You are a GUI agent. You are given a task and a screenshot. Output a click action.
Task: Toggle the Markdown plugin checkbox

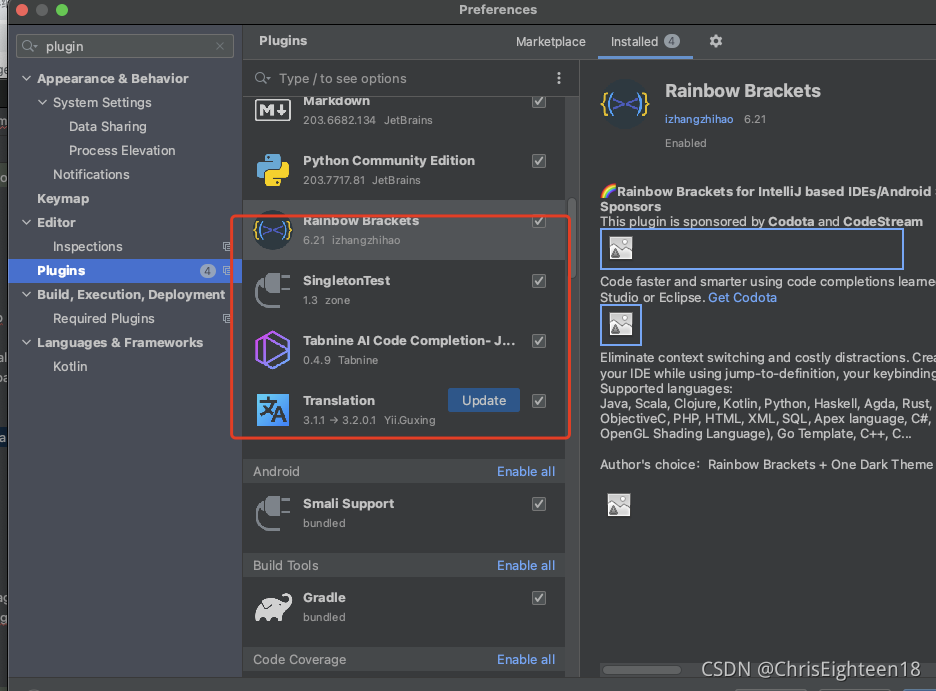(539, 101)
